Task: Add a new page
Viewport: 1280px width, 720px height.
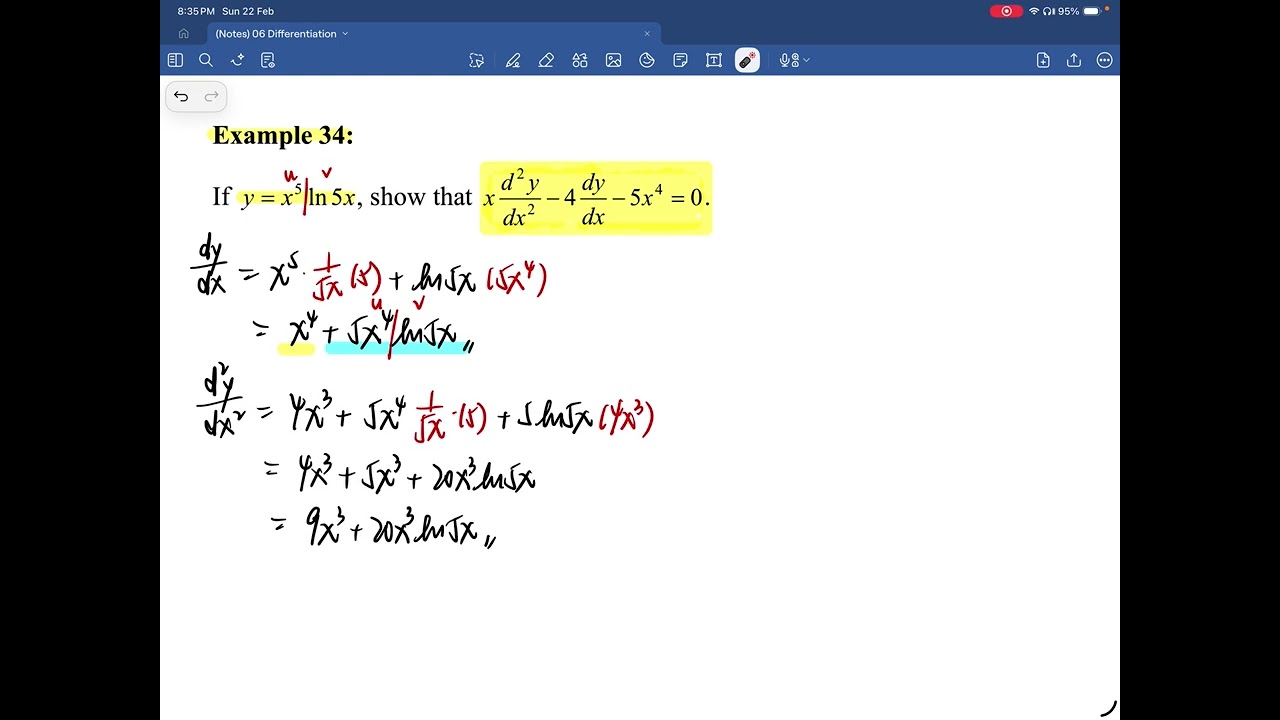Action: 1043,60
